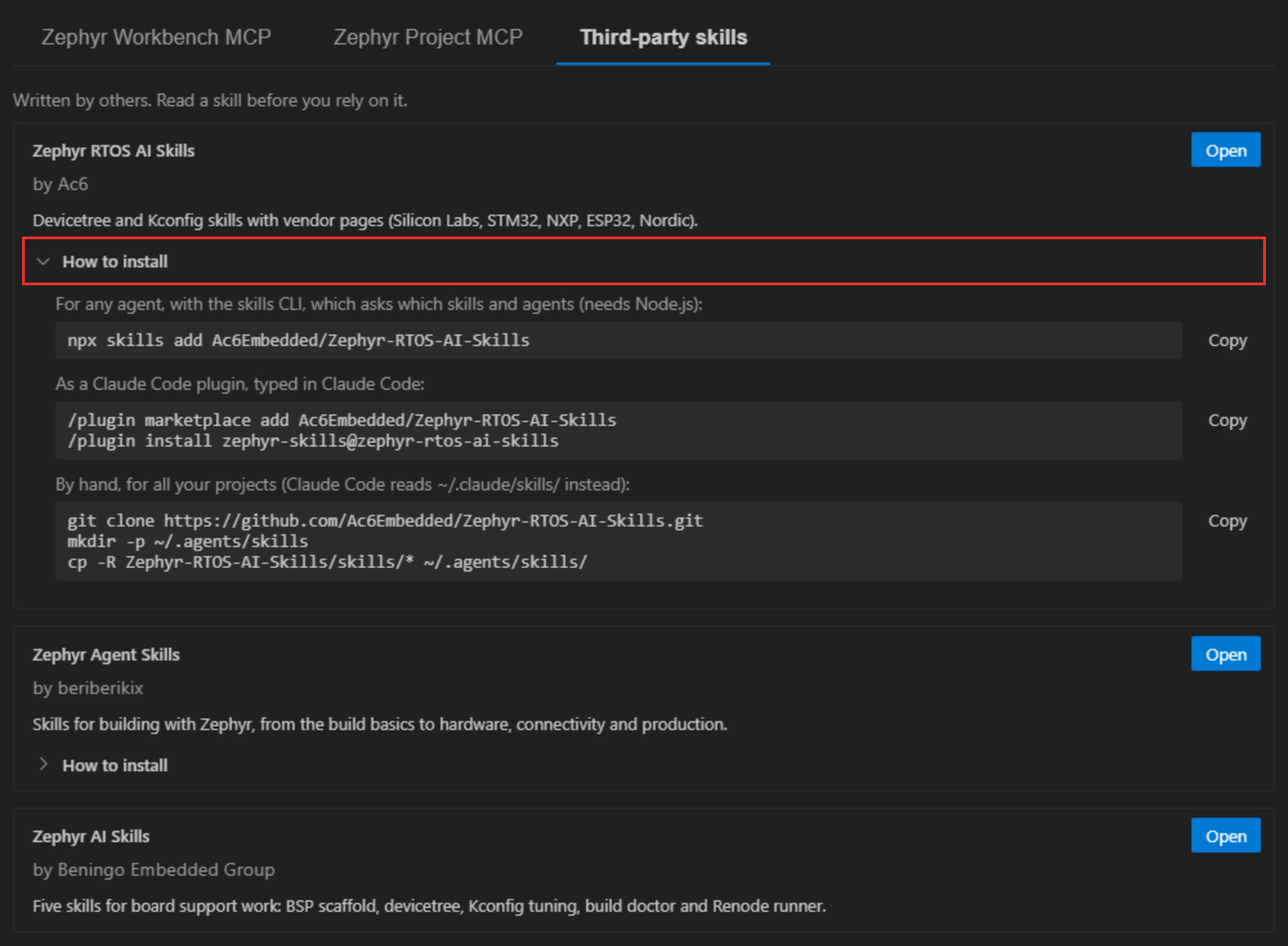Viewport: 1288px width, 946px height.
Task: Click the by Ac6 author text
Action: click(61, 184)
